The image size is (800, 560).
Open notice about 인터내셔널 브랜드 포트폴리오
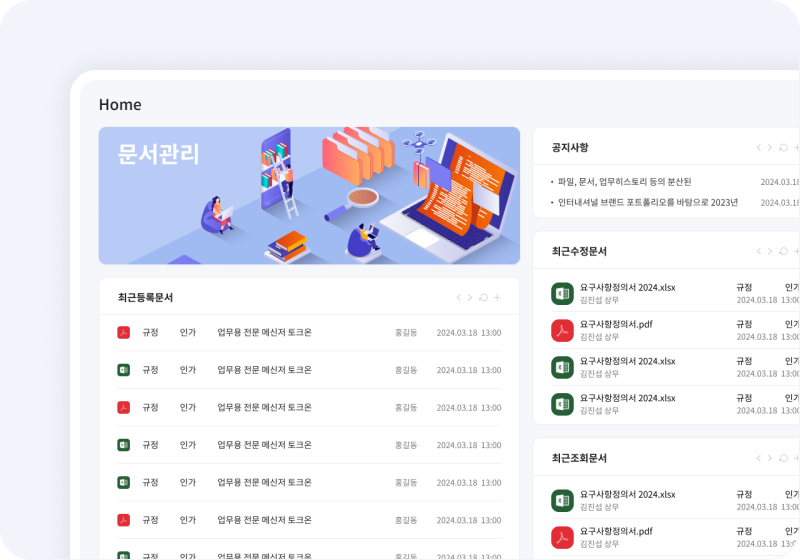pos(647,202)
